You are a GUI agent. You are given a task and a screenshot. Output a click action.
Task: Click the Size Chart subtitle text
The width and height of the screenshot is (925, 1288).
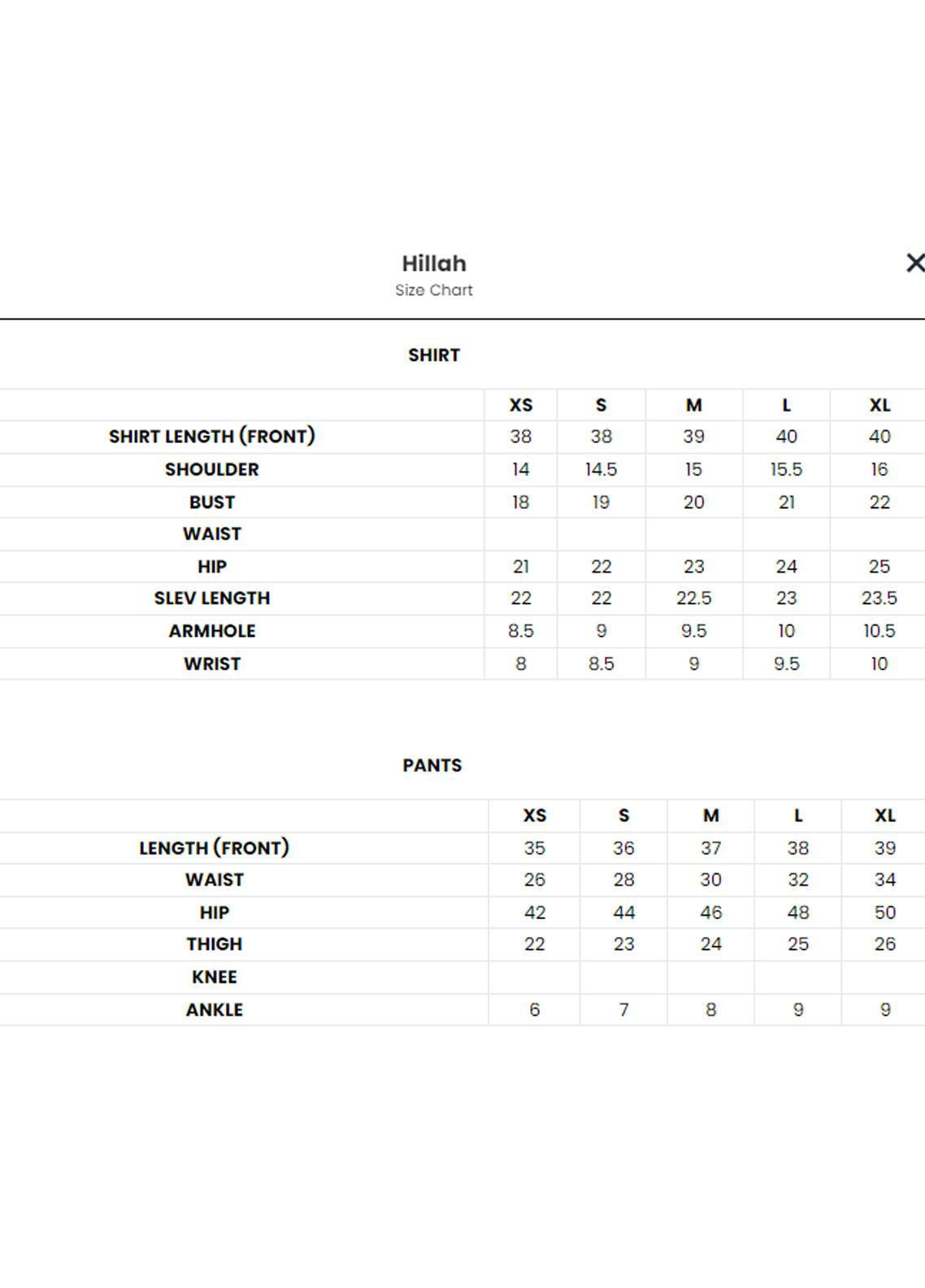coord(434,290)
